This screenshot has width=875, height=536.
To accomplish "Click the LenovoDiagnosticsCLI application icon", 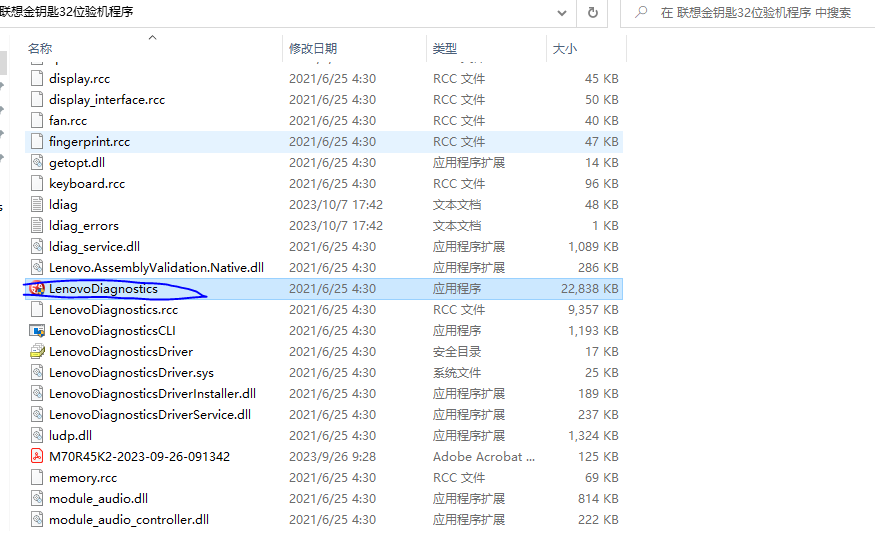I will click(x=37, y=331).
